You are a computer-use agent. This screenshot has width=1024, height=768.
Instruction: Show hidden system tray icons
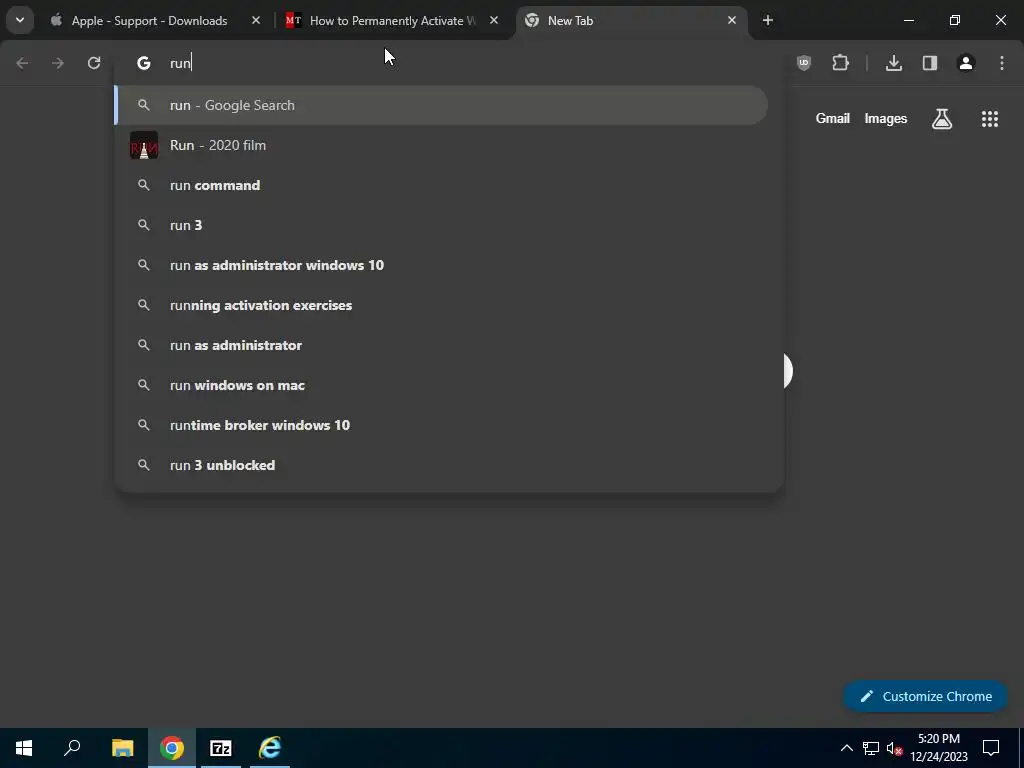coord(846,748)
